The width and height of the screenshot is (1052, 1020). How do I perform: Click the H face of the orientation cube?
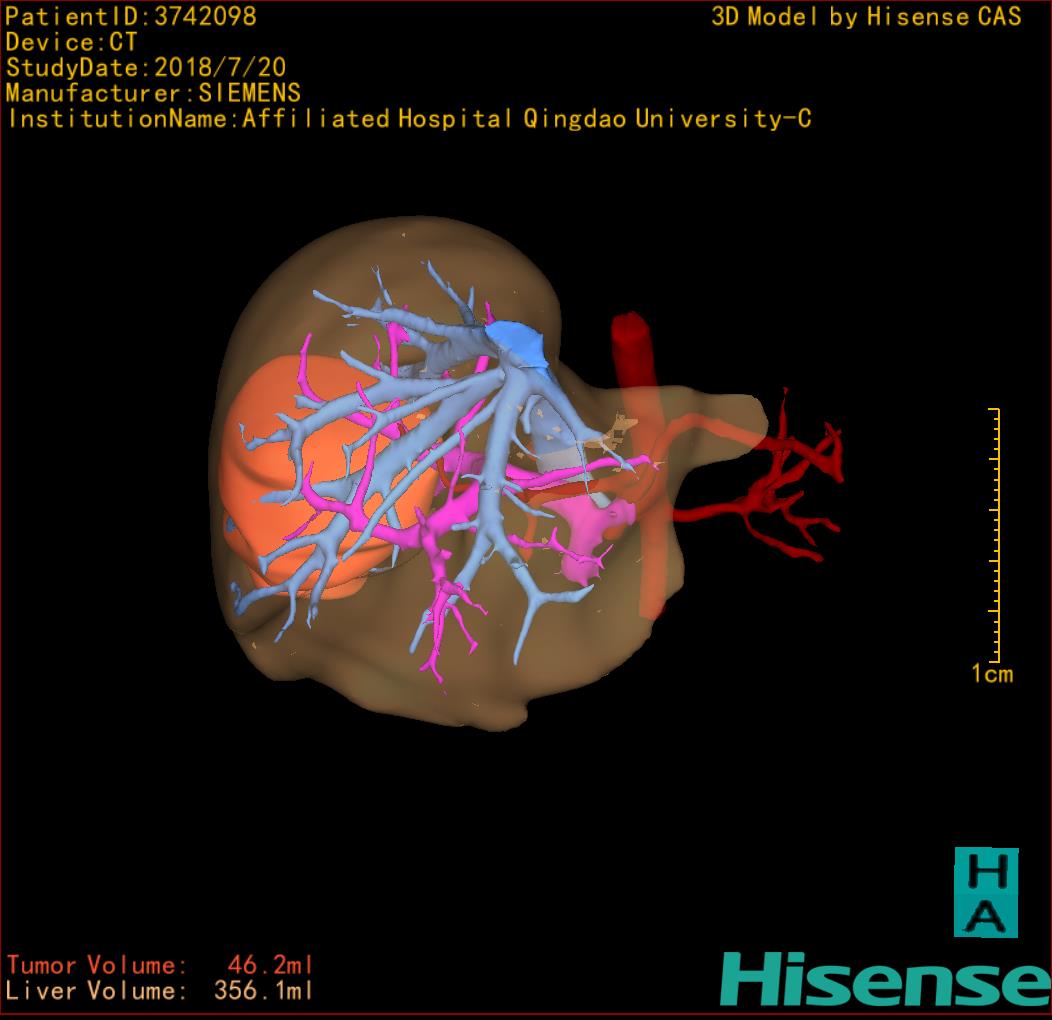pyautogui.click(x=986, y=870)
